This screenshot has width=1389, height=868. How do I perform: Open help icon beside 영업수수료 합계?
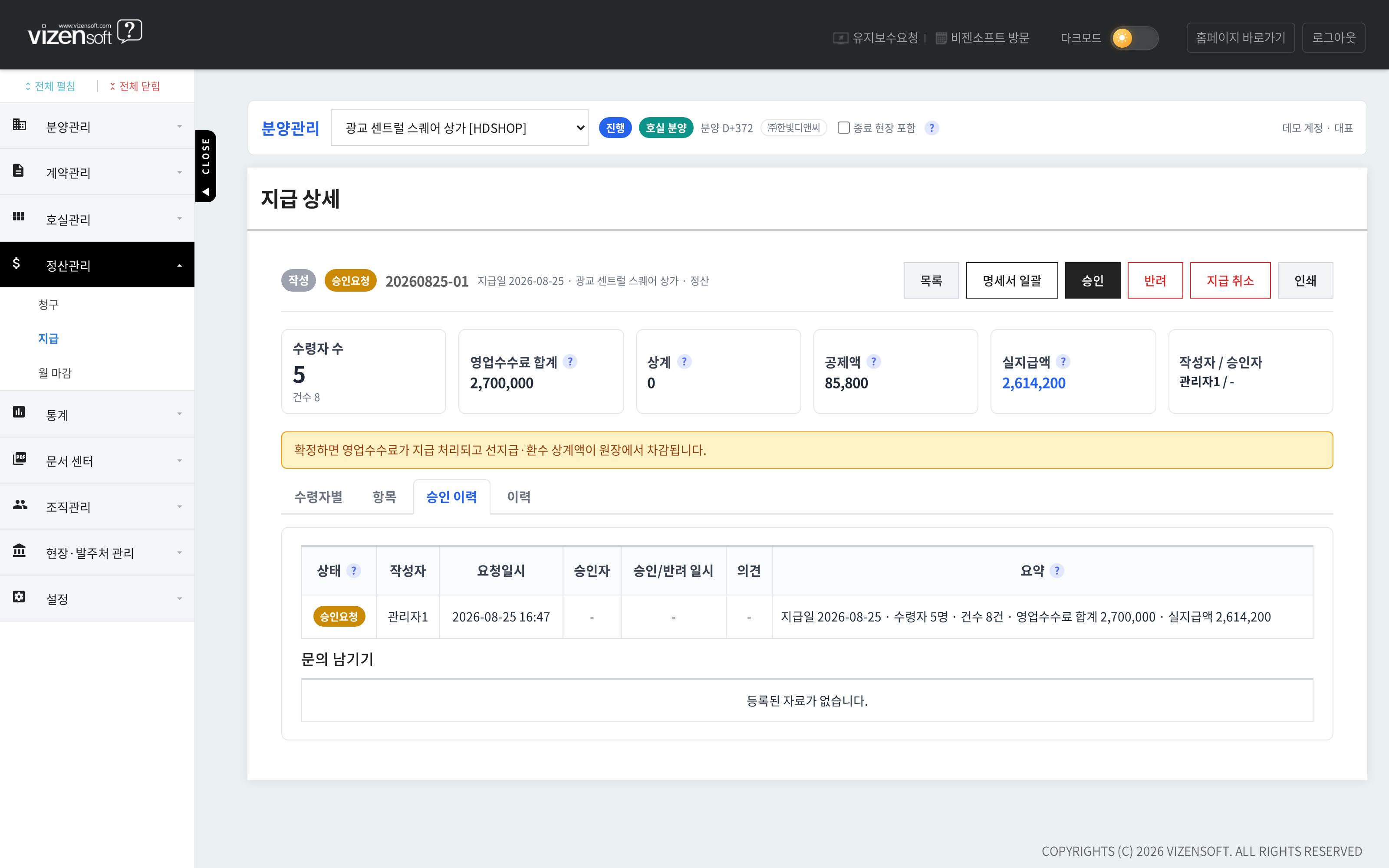(570, 362)
